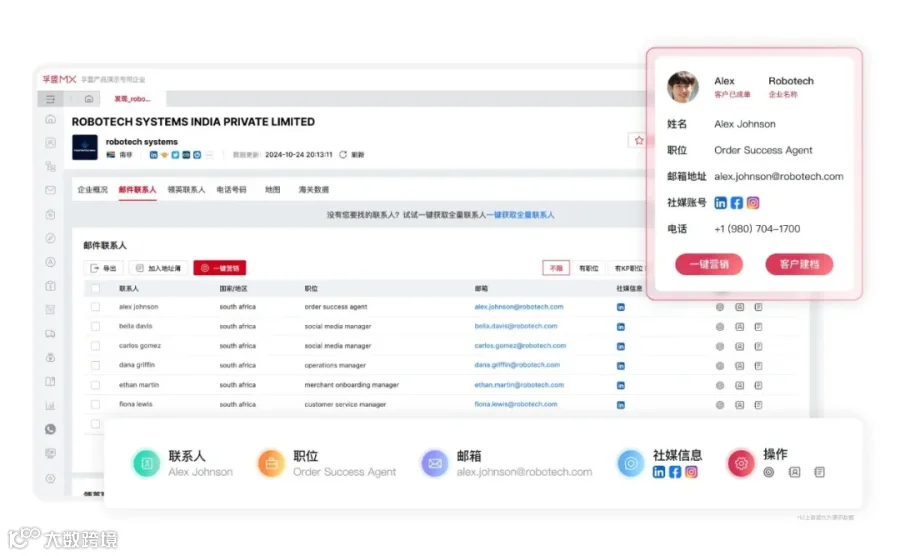
Task: Click the 加入地址簿 button
Action: 158,268
